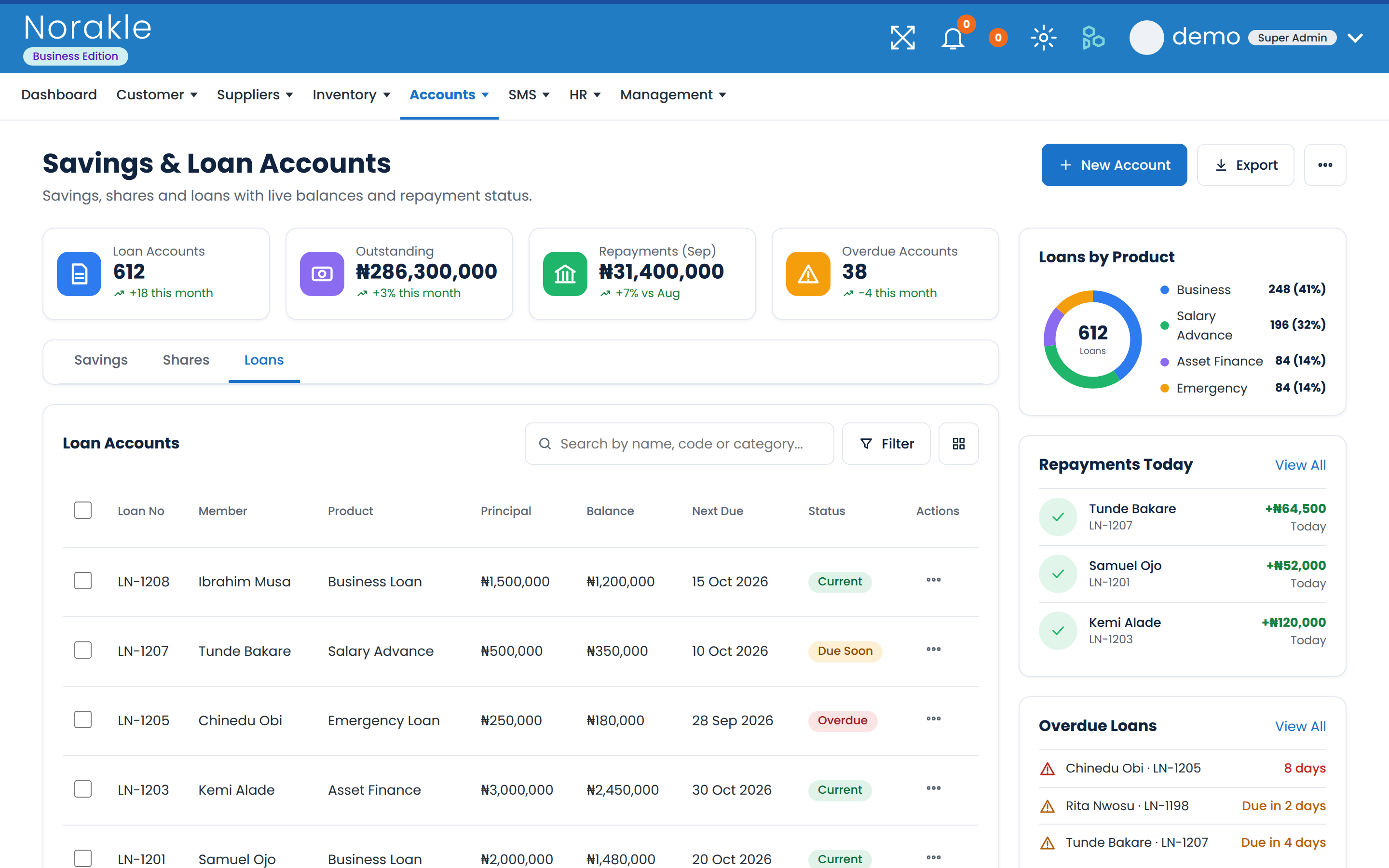Click green Salary Advance legend dot

[1164, 325]
